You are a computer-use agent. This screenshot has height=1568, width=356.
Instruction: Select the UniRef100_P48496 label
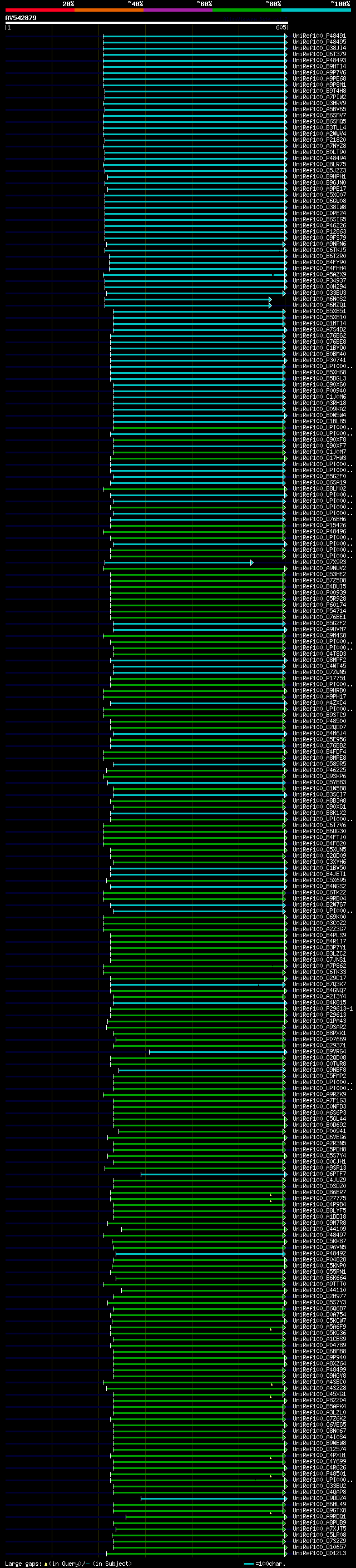pos(319,531)
